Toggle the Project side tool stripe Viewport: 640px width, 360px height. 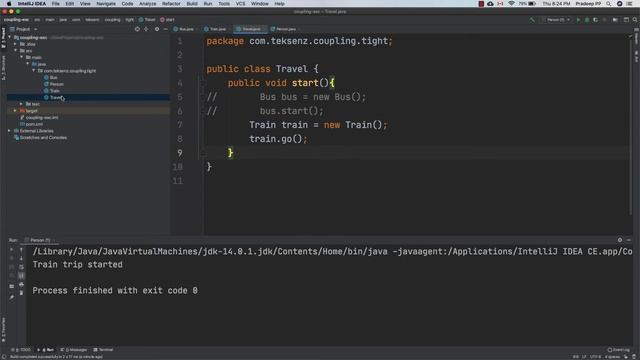(3, 38)
